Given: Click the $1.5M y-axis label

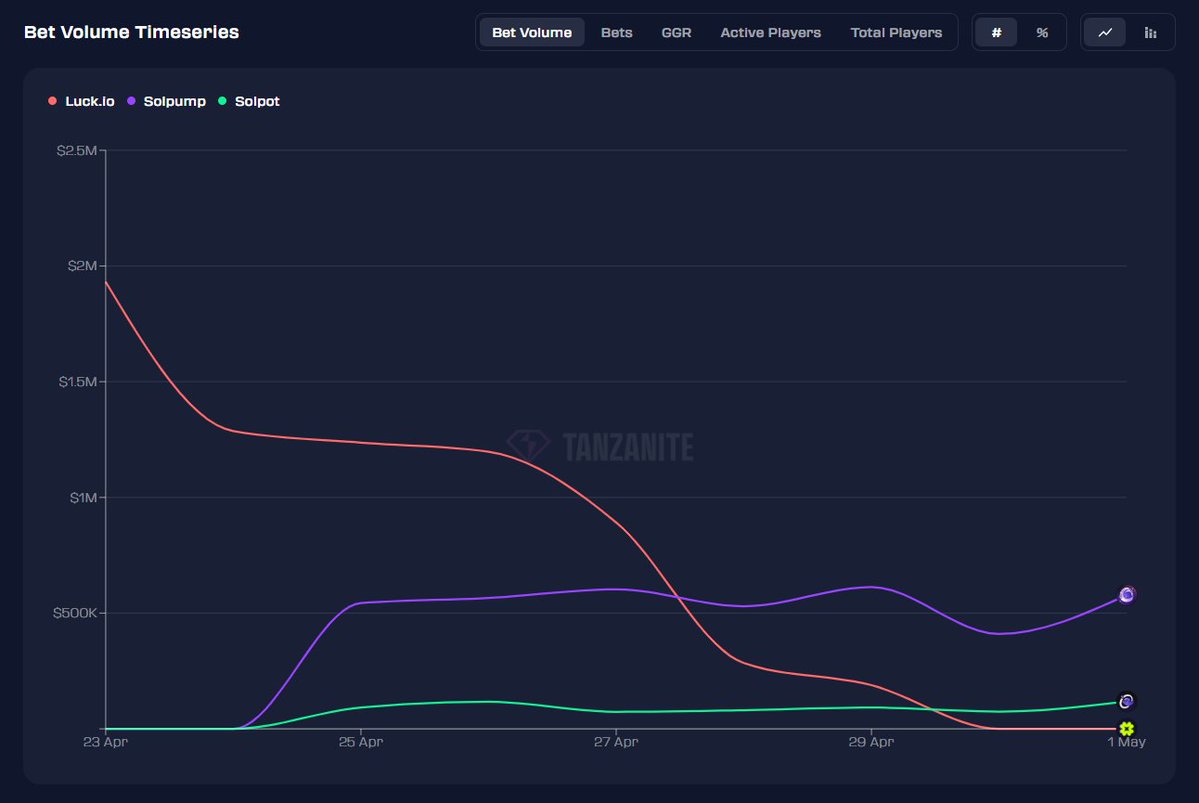Looking at the screenshot, I should pos(78,382).
